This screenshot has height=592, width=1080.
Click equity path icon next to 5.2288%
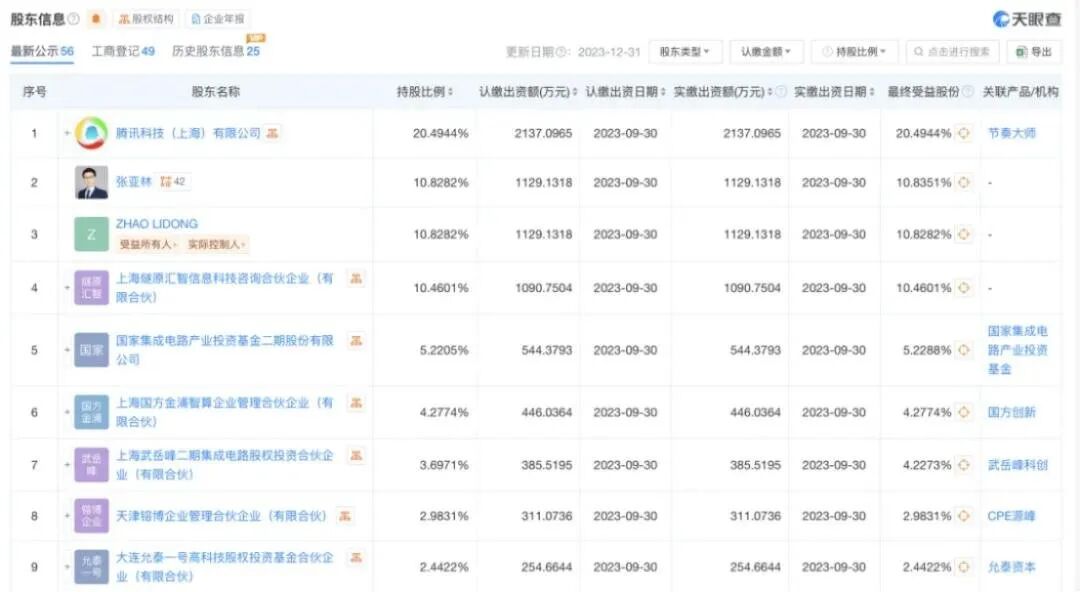[963, 350]
